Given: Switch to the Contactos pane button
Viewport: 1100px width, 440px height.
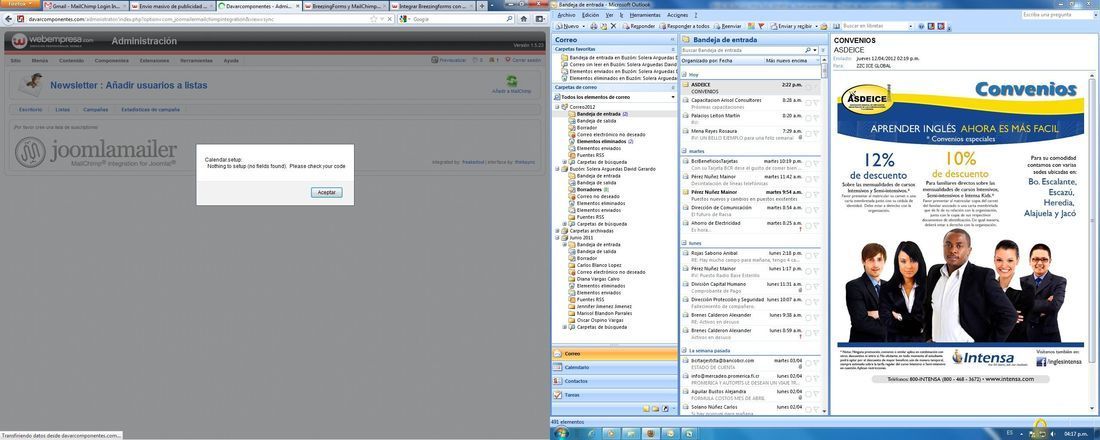Looking at the screenshot, I should pyautogui.click(x=615, y=381).
